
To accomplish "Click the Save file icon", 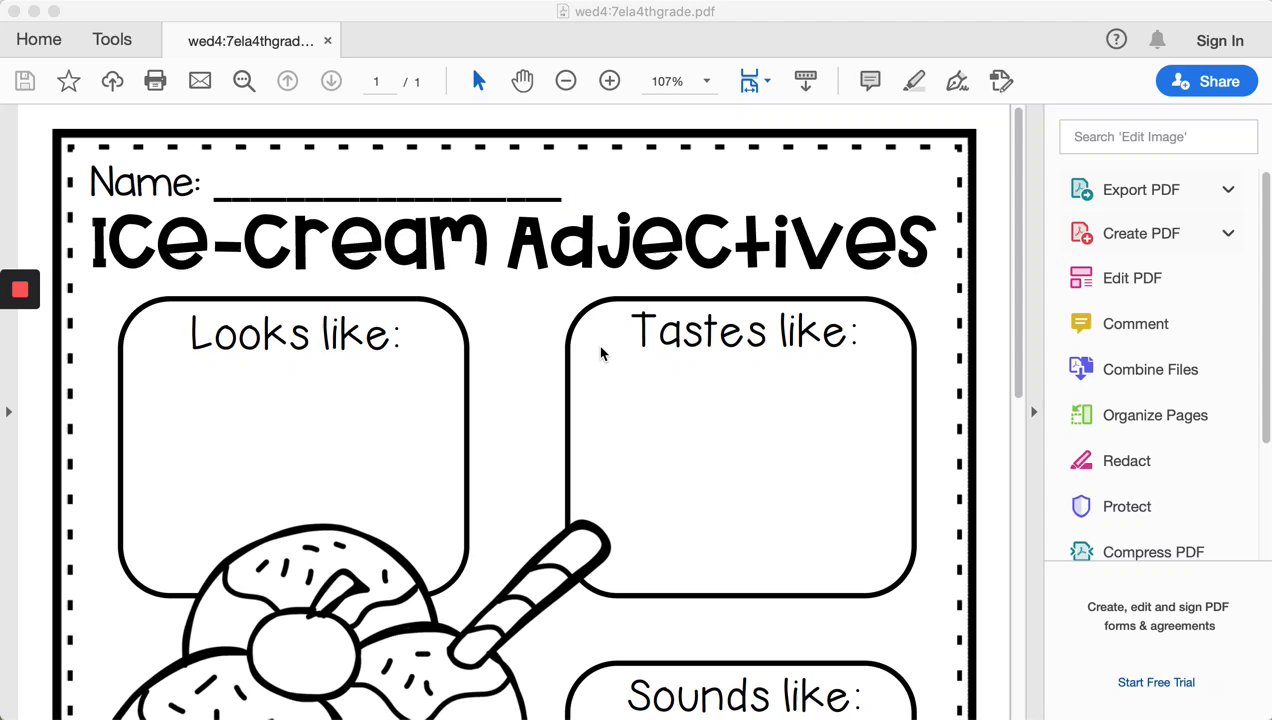I will pyautogui.click(x=25, y=81).
